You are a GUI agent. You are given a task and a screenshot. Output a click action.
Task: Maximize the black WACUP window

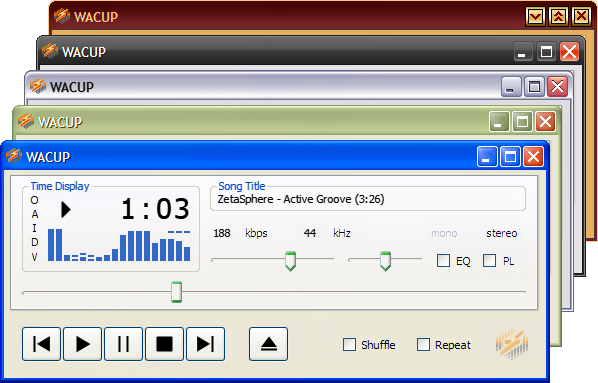[547, 51]
